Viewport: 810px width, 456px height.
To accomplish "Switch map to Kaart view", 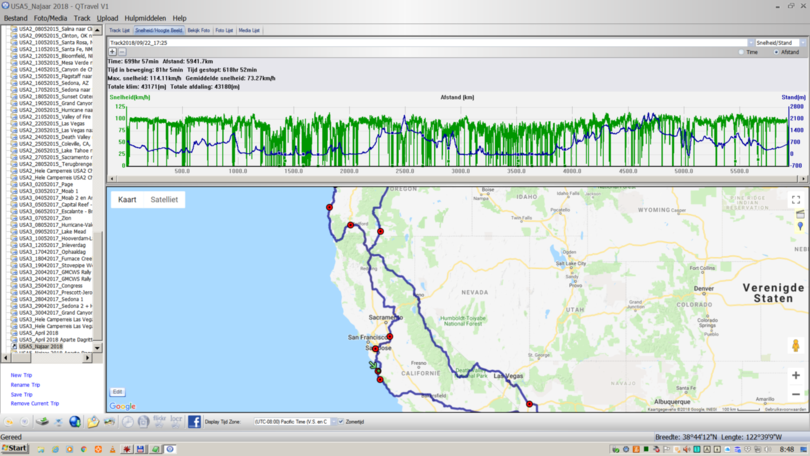I will 127,200.
